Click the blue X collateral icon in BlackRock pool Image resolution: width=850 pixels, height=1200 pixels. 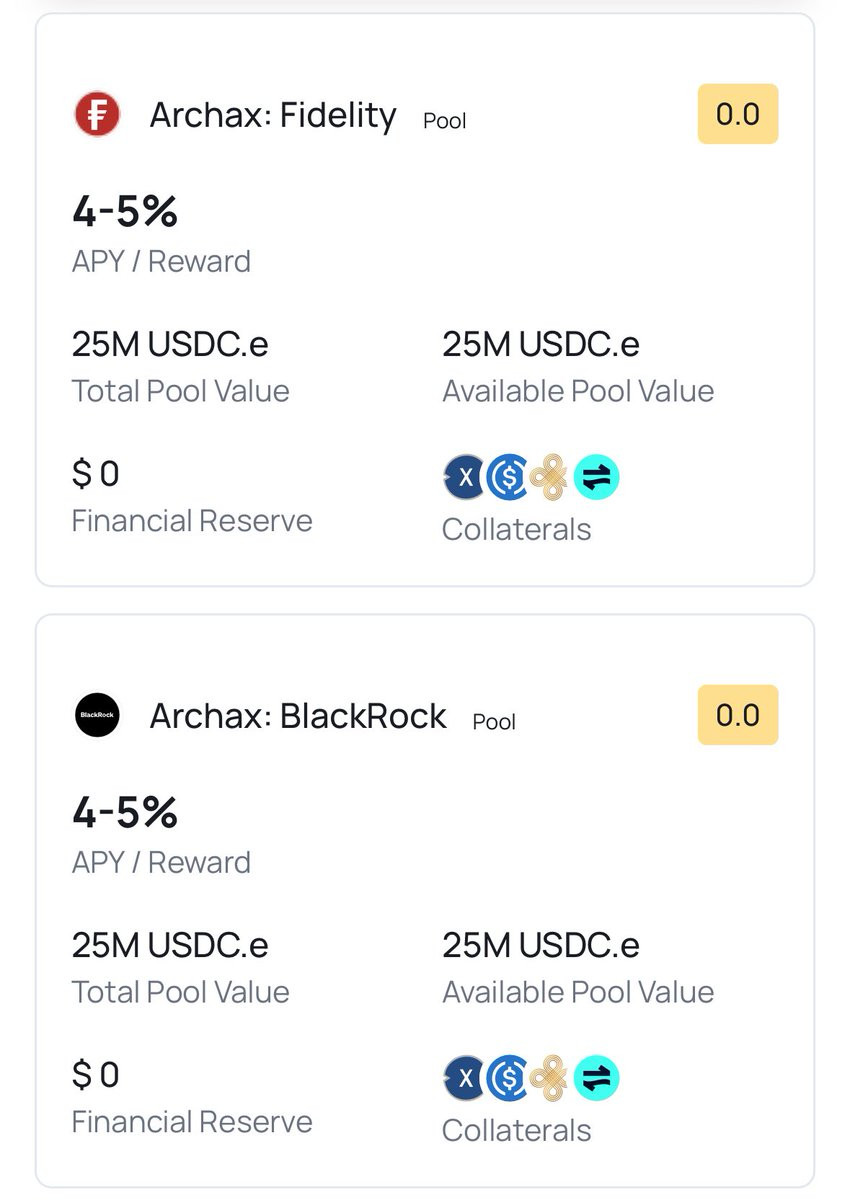pyautogui.click(x=464, y=1079)
